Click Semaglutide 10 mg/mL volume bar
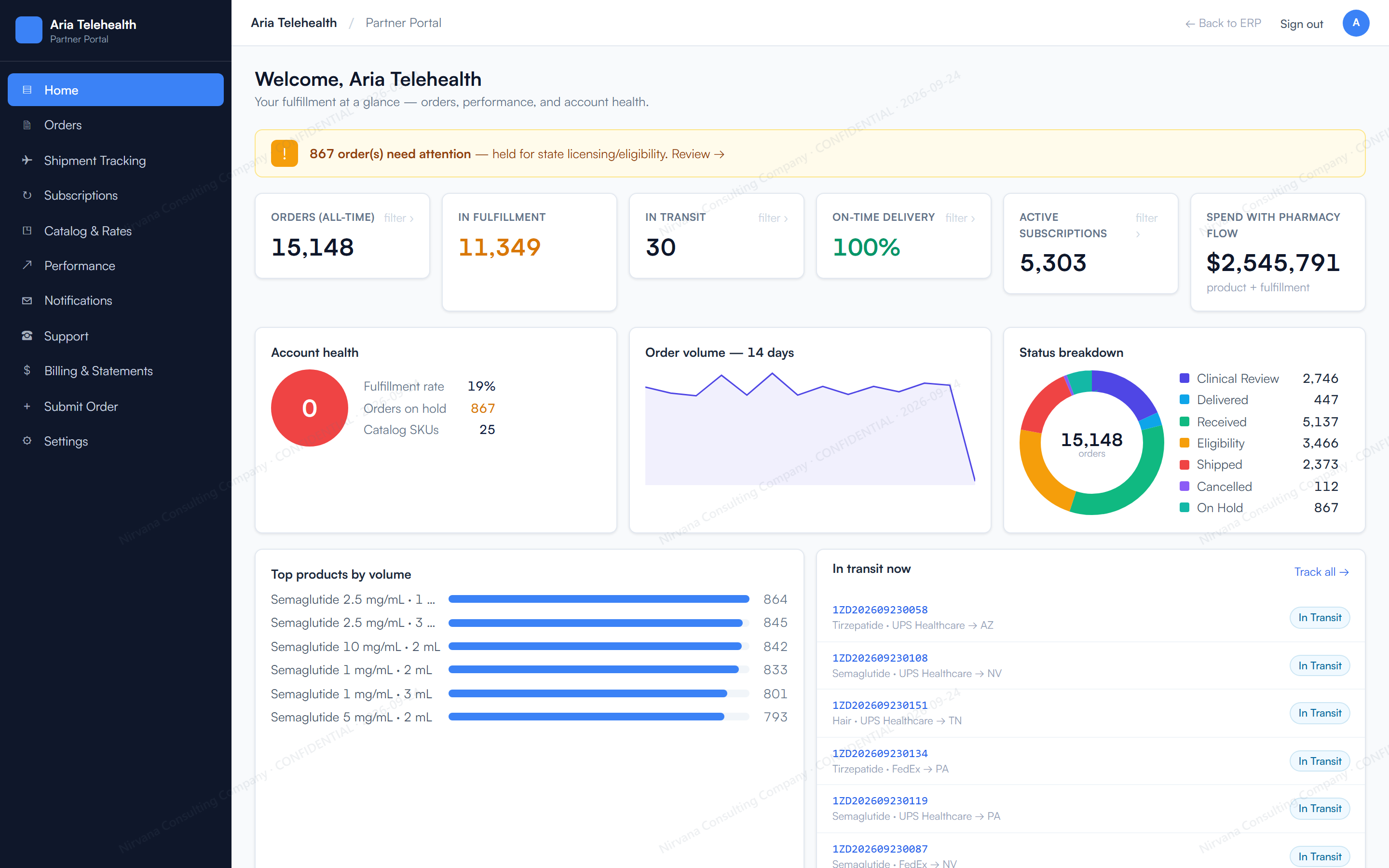 coord(599,646)
